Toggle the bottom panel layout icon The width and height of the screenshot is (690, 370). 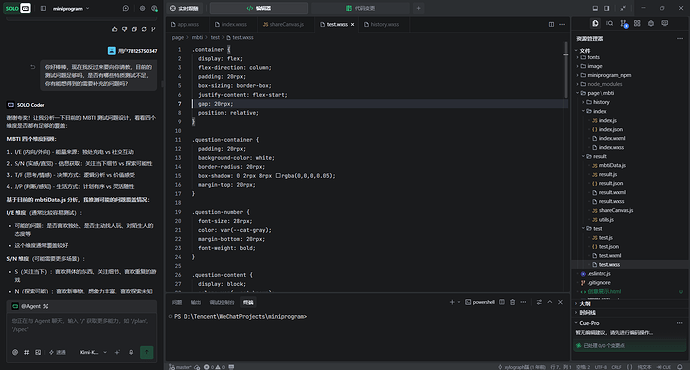coord(595,8)
